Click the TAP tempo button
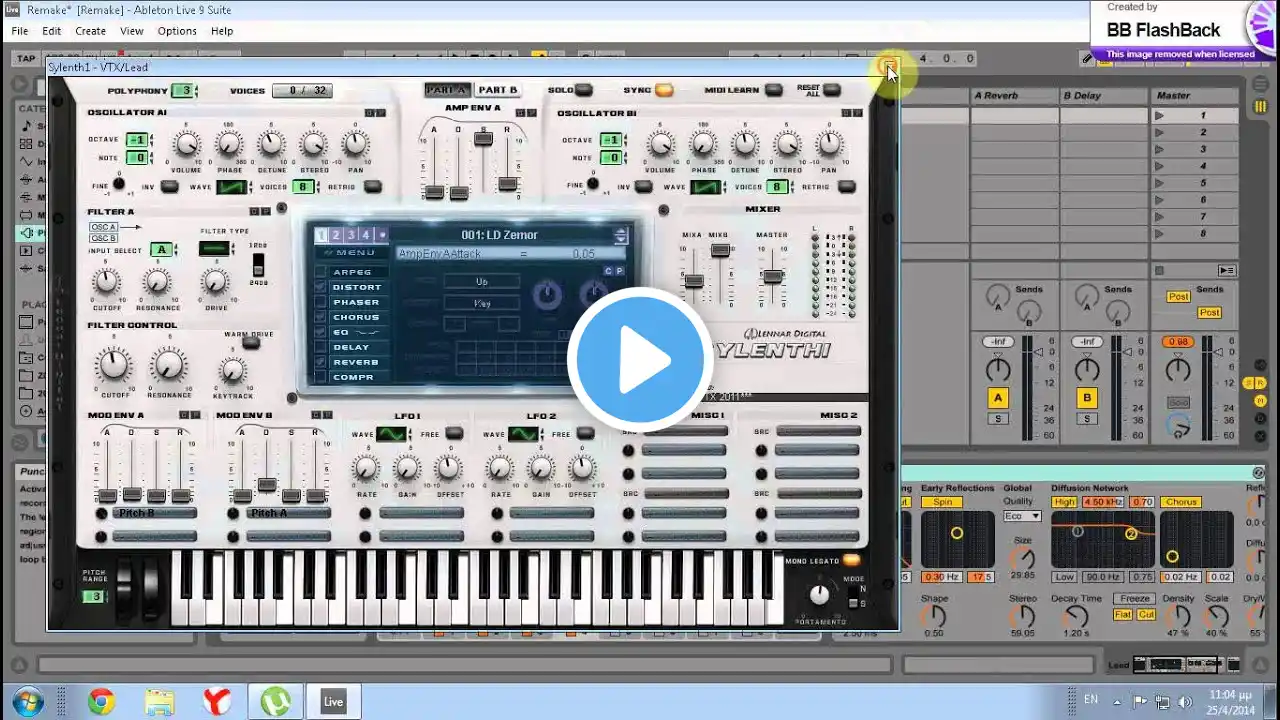 26,59
